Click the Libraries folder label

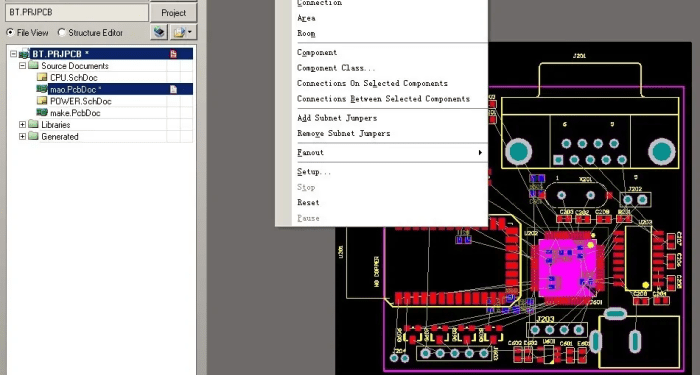tap(56, 125)
